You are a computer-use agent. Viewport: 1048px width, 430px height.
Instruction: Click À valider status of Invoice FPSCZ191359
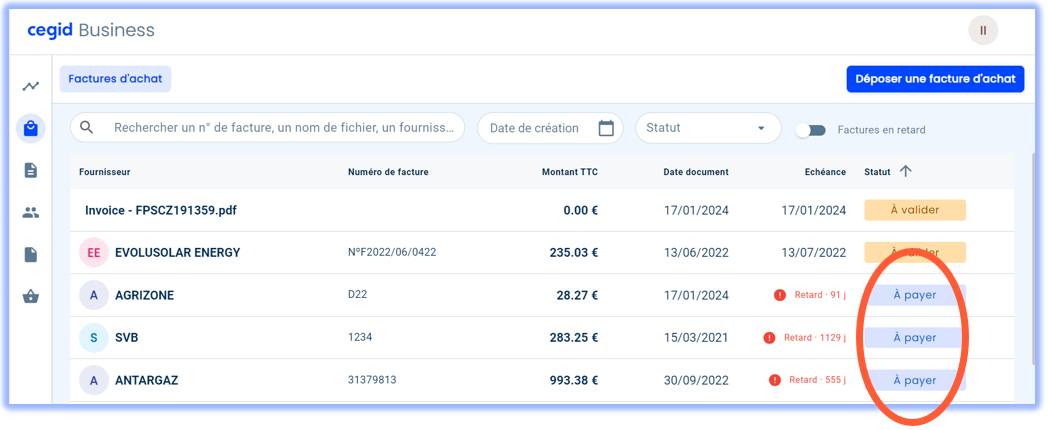(915, 210)
